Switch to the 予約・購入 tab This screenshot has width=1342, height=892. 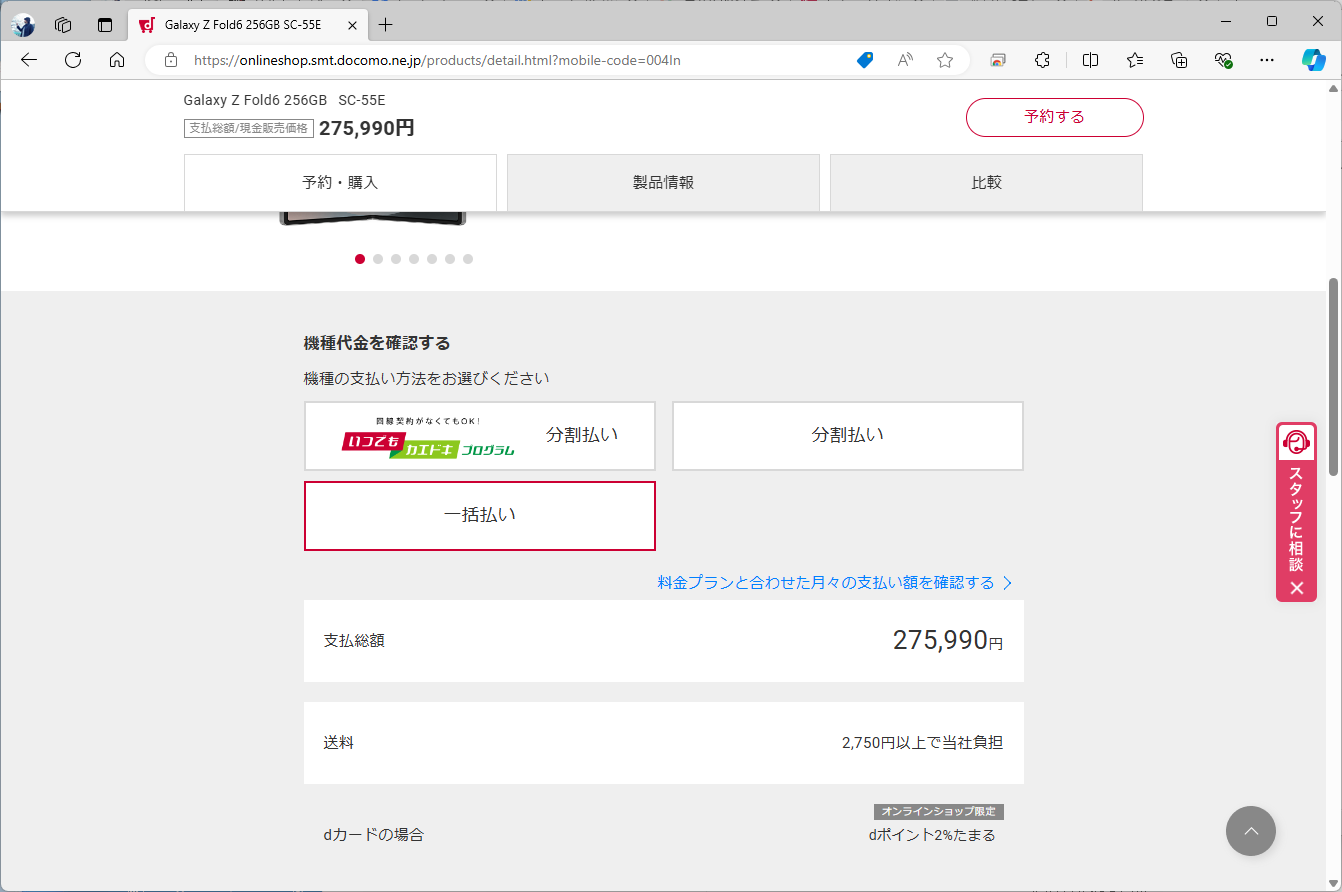pos(340,183)
